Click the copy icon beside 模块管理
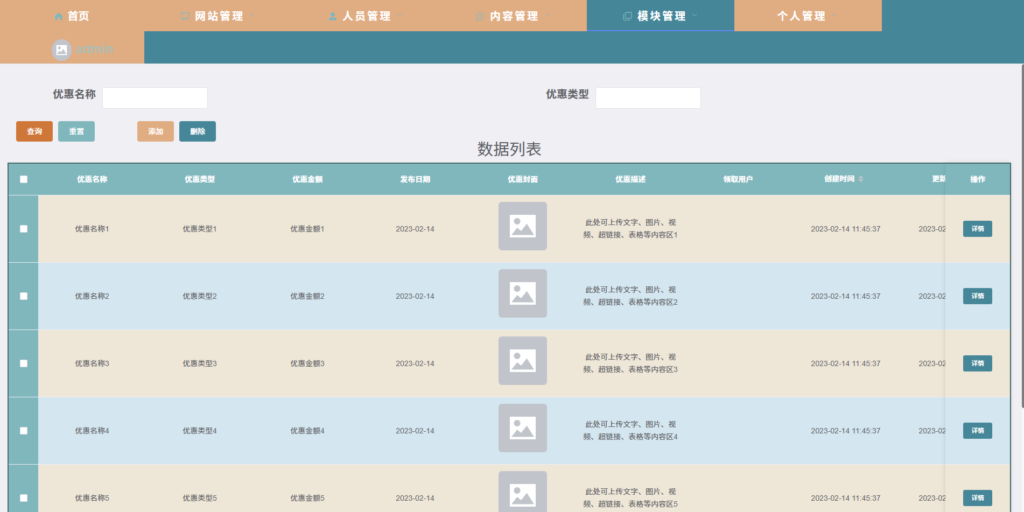The image size is (1024, 512). click(x=628, y=16)
